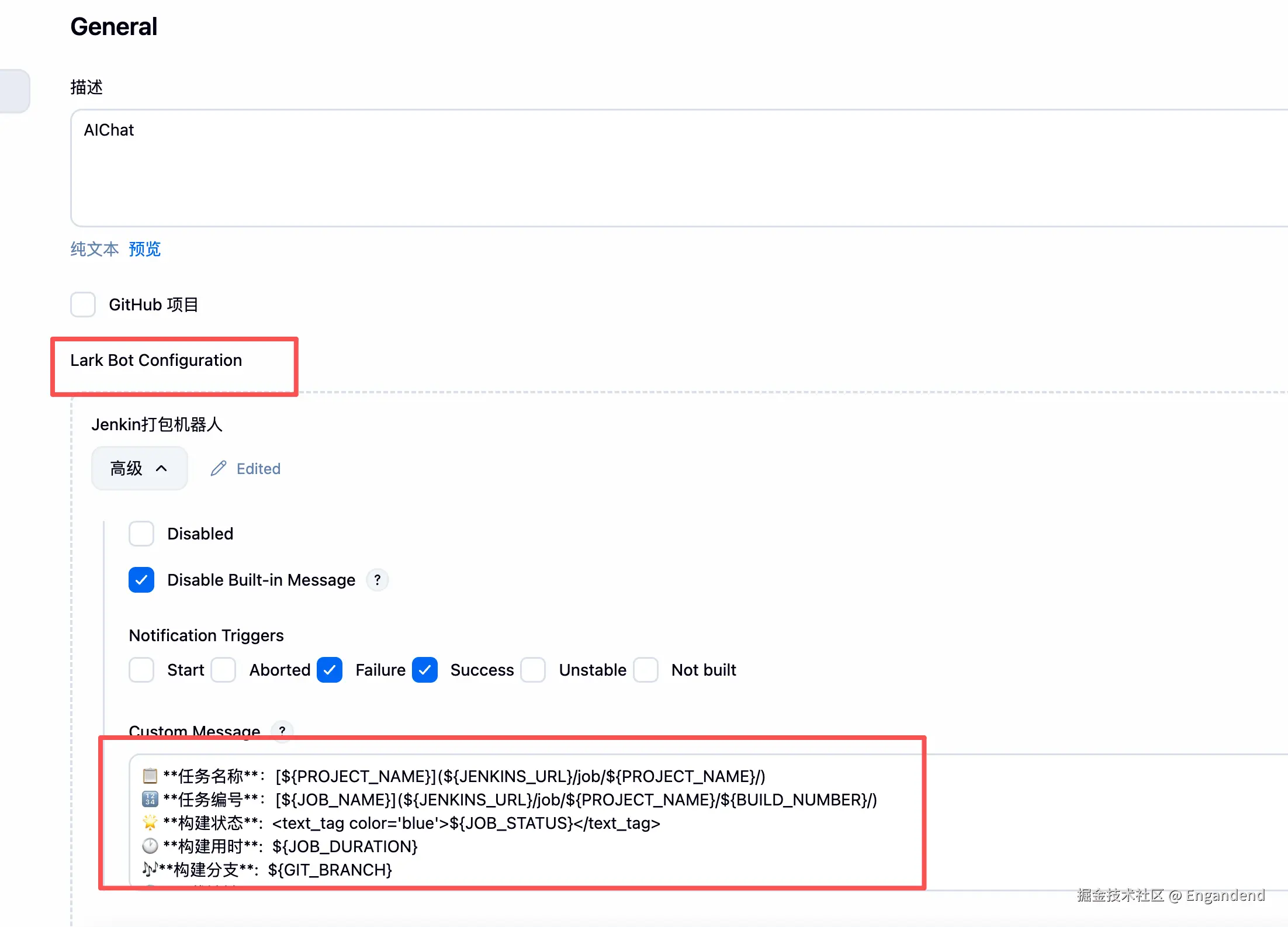Enable the Start notification trigger
Screen dimensions: 1288x927
click(141, 670)
